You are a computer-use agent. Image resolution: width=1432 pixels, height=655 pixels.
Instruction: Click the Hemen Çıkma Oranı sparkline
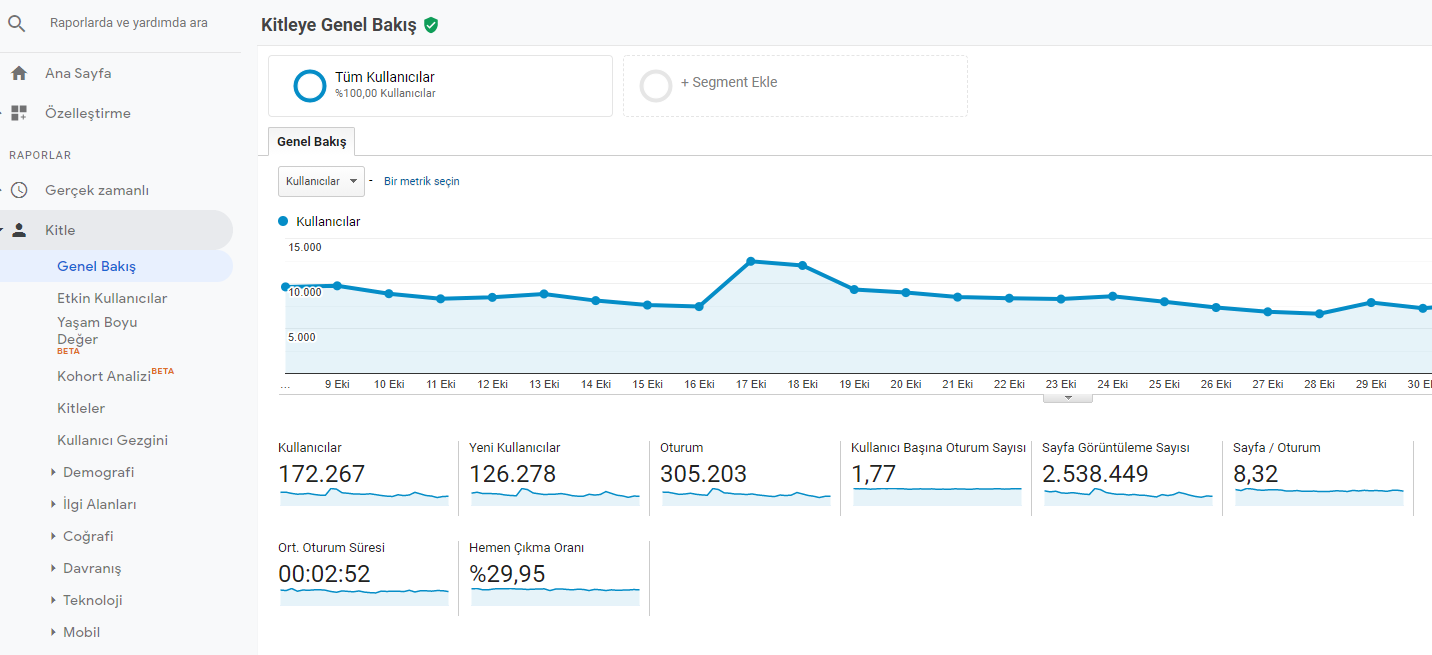555,596
